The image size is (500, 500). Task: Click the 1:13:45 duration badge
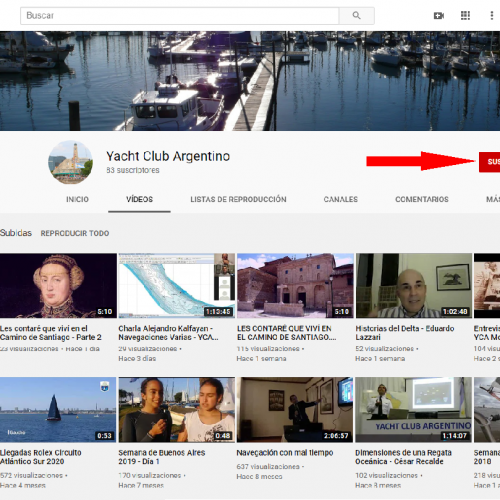(218, 312)
